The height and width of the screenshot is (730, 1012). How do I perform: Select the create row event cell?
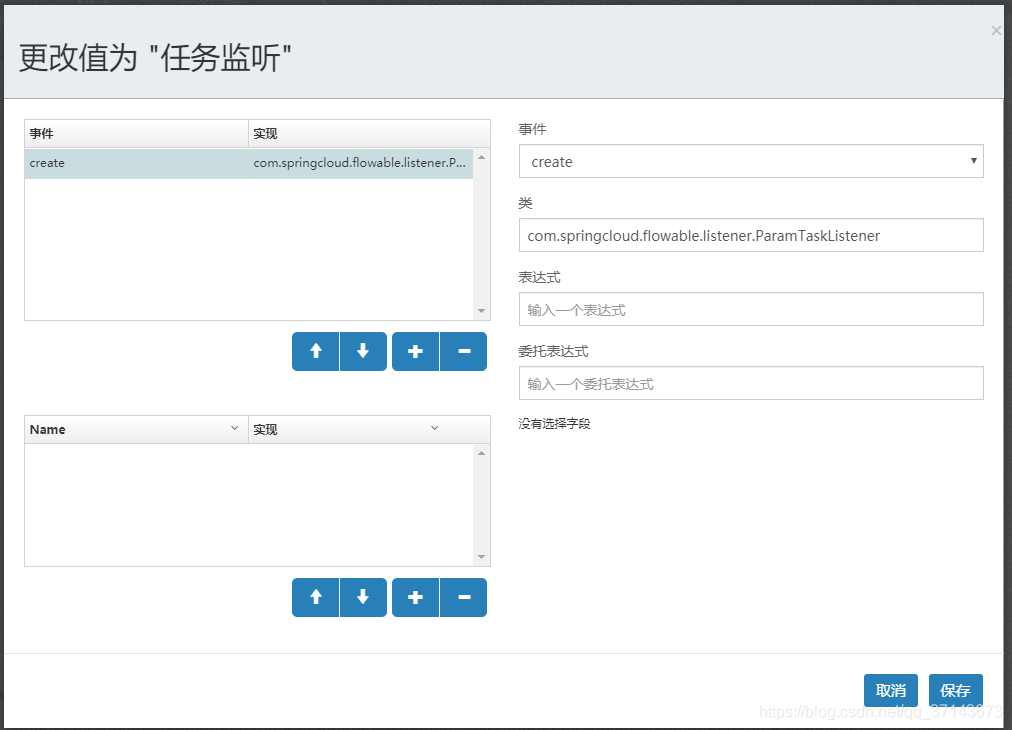pos(136,163)
